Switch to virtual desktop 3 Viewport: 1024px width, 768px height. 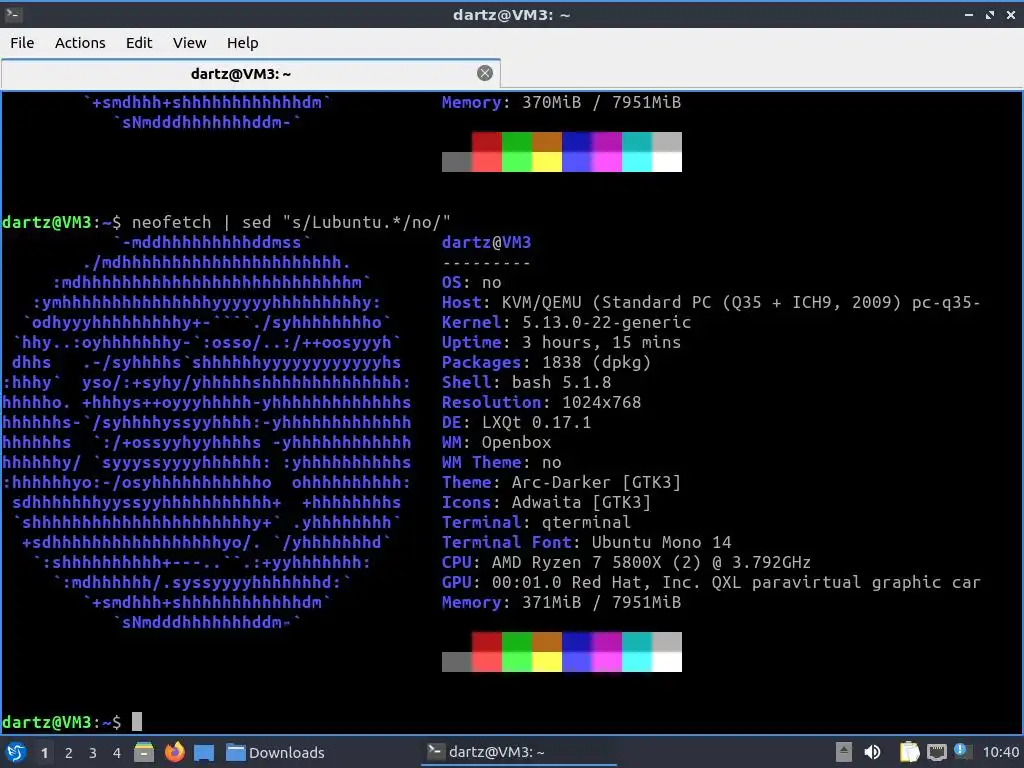coord(93,753)
